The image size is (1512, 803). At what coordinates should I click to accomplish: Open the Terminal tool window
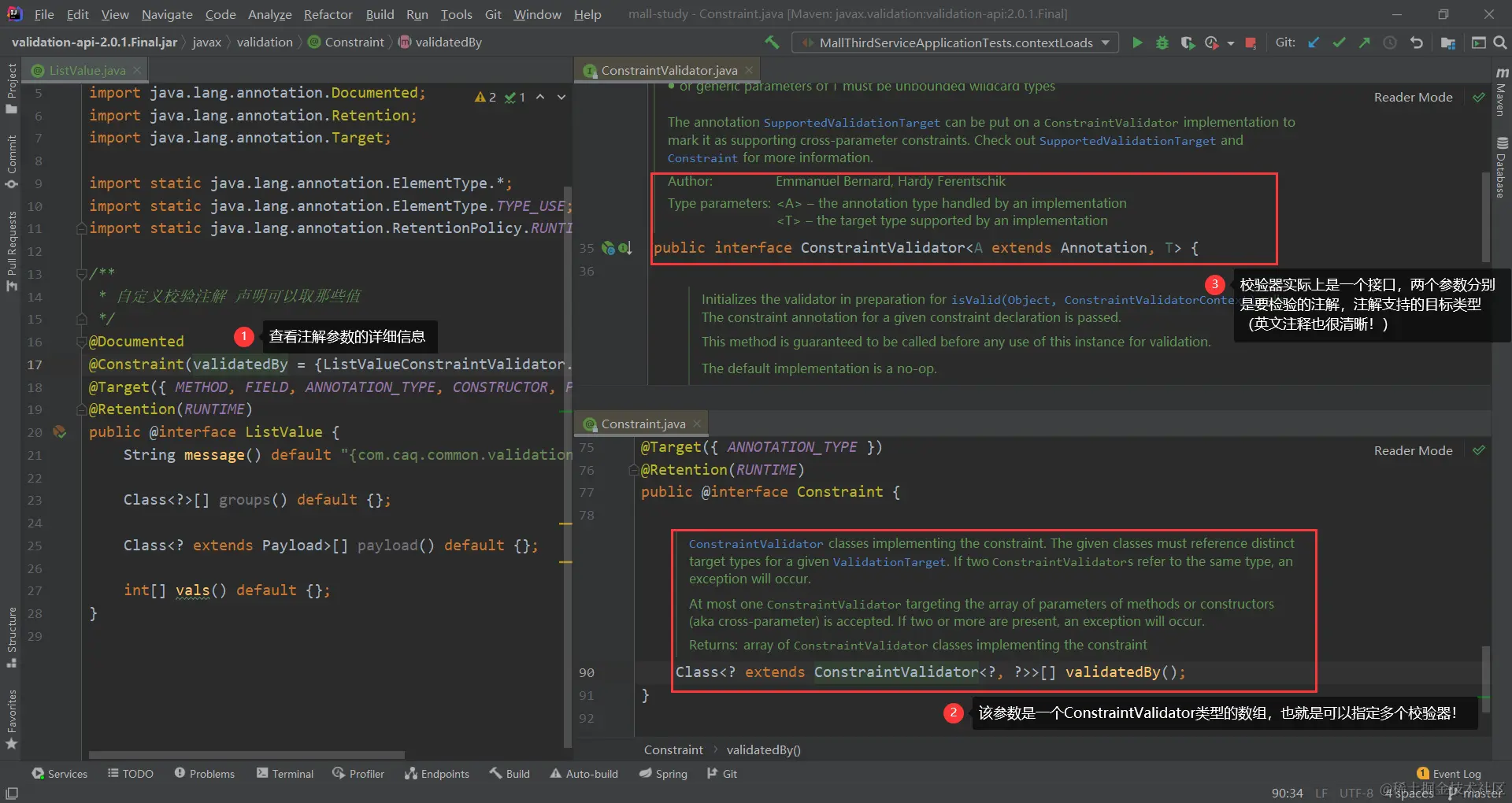coord(285,774)
